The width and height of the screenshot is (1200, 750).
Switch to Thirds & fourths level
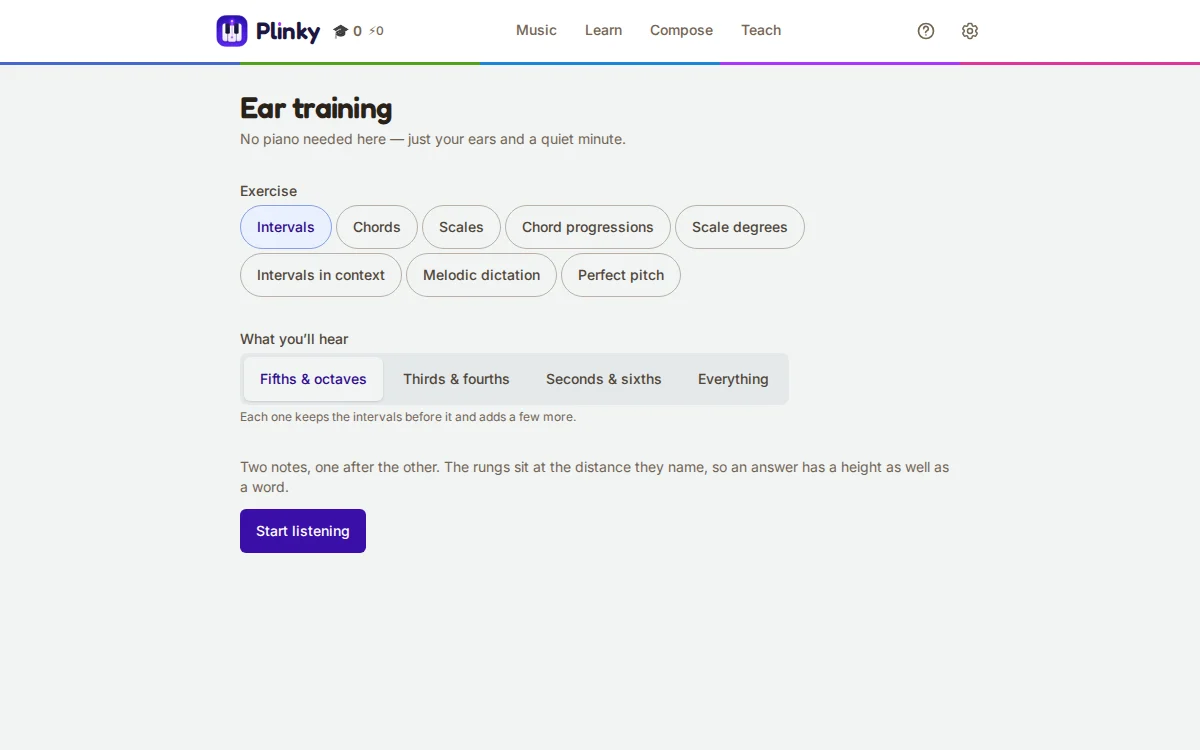pos(456,379)
